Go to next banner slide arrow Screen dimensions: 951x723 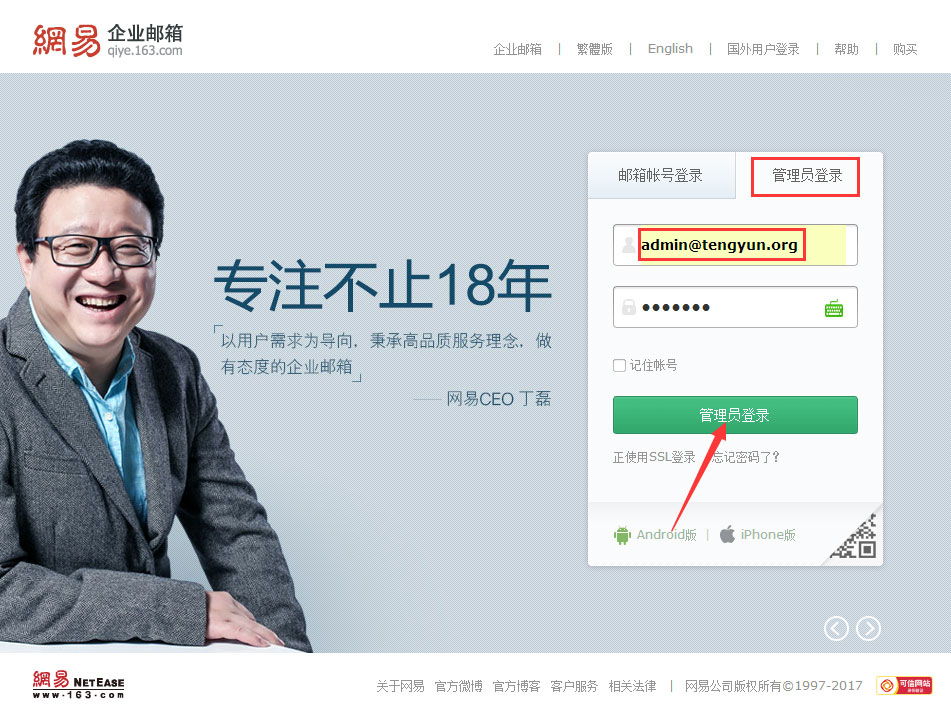click(x=869, y=628)
